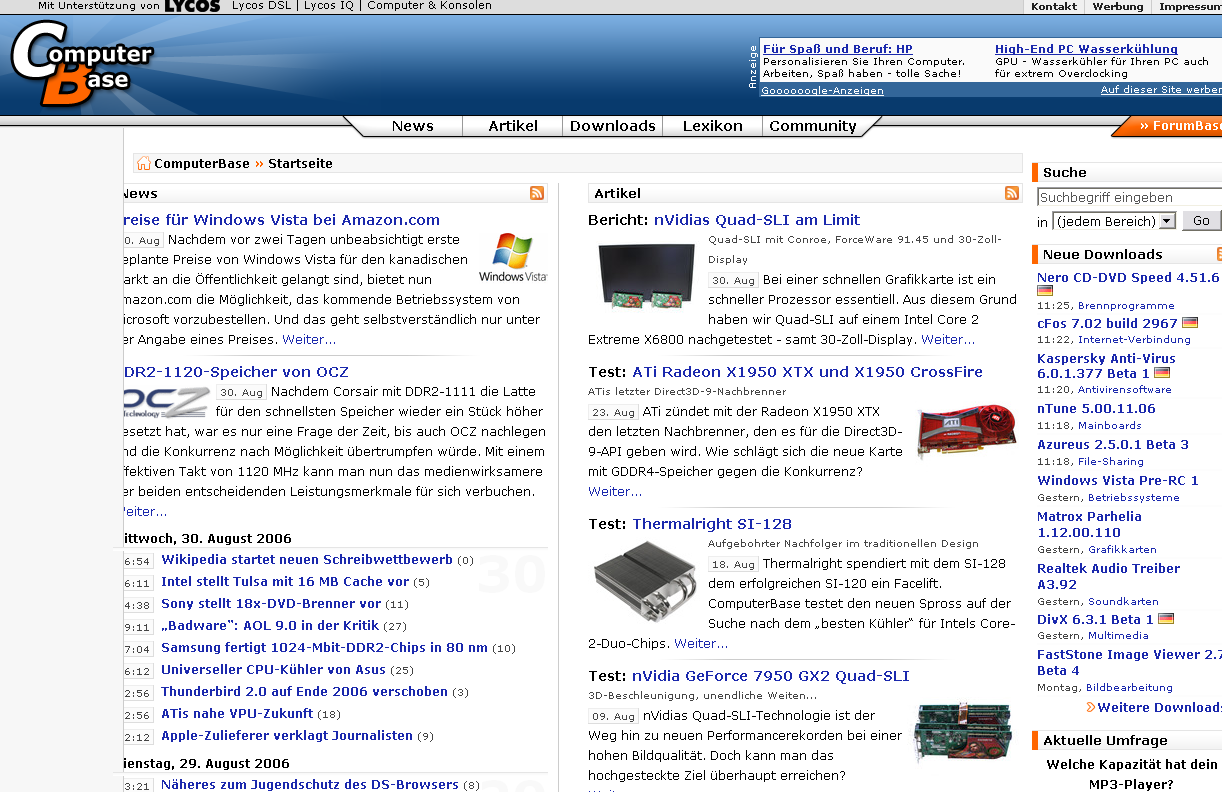Open the DDR2-1120-Speicher von OCZ headline
This screenshot has width=1222, height=792.
coord(236,372)
